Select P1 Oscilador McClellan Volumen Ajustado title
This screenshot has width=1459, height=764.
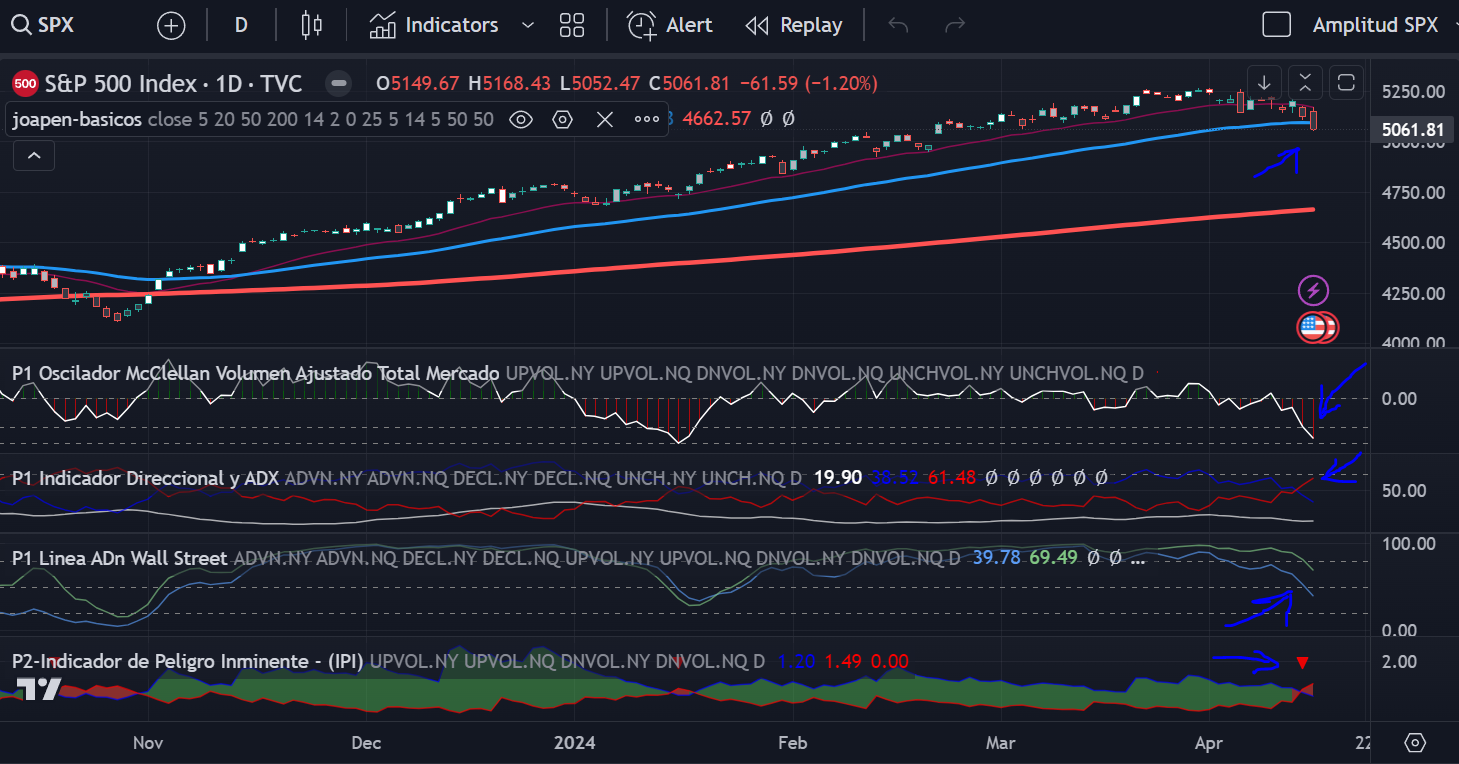coord(255,373)
